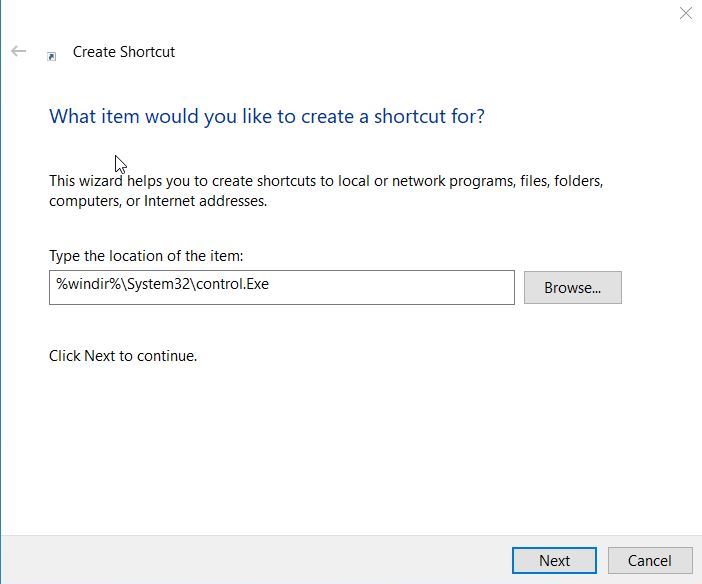Focus the item location text field
The height and width of the screenshot is (584, 702).
tap(282, 288)
